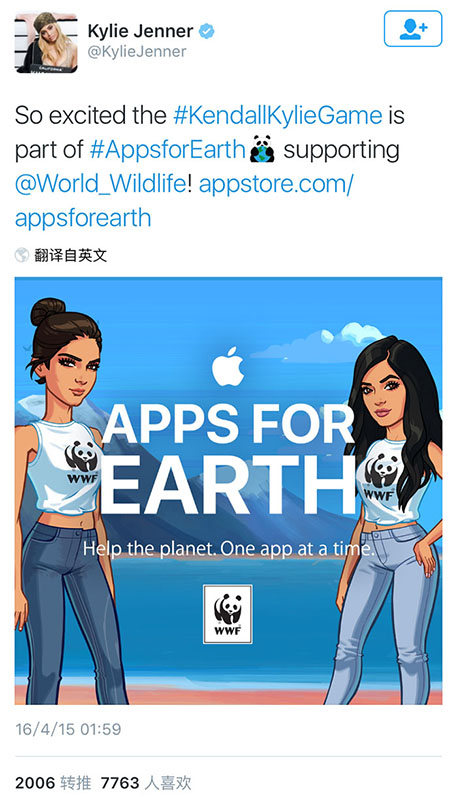Tap the Apple logo in the image

click(x=227, y=366)
